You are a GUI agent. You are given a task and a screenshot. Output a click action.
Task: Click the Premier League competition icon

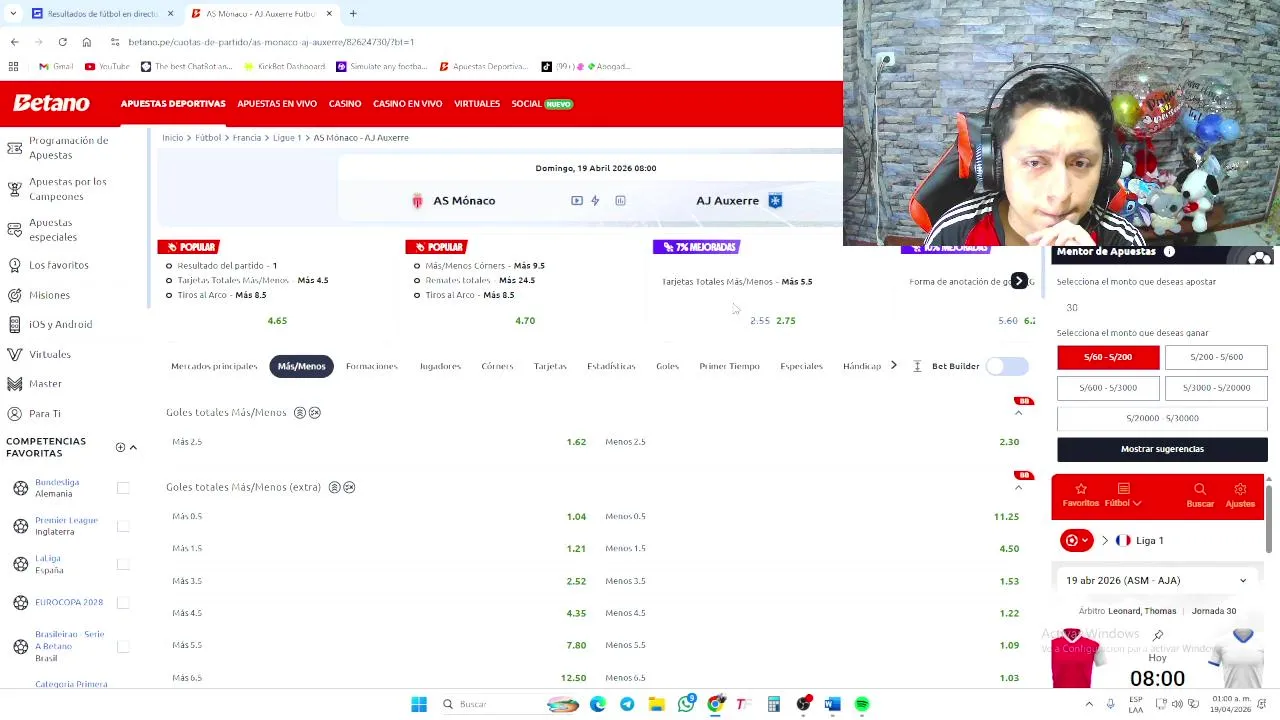point(21,526)
